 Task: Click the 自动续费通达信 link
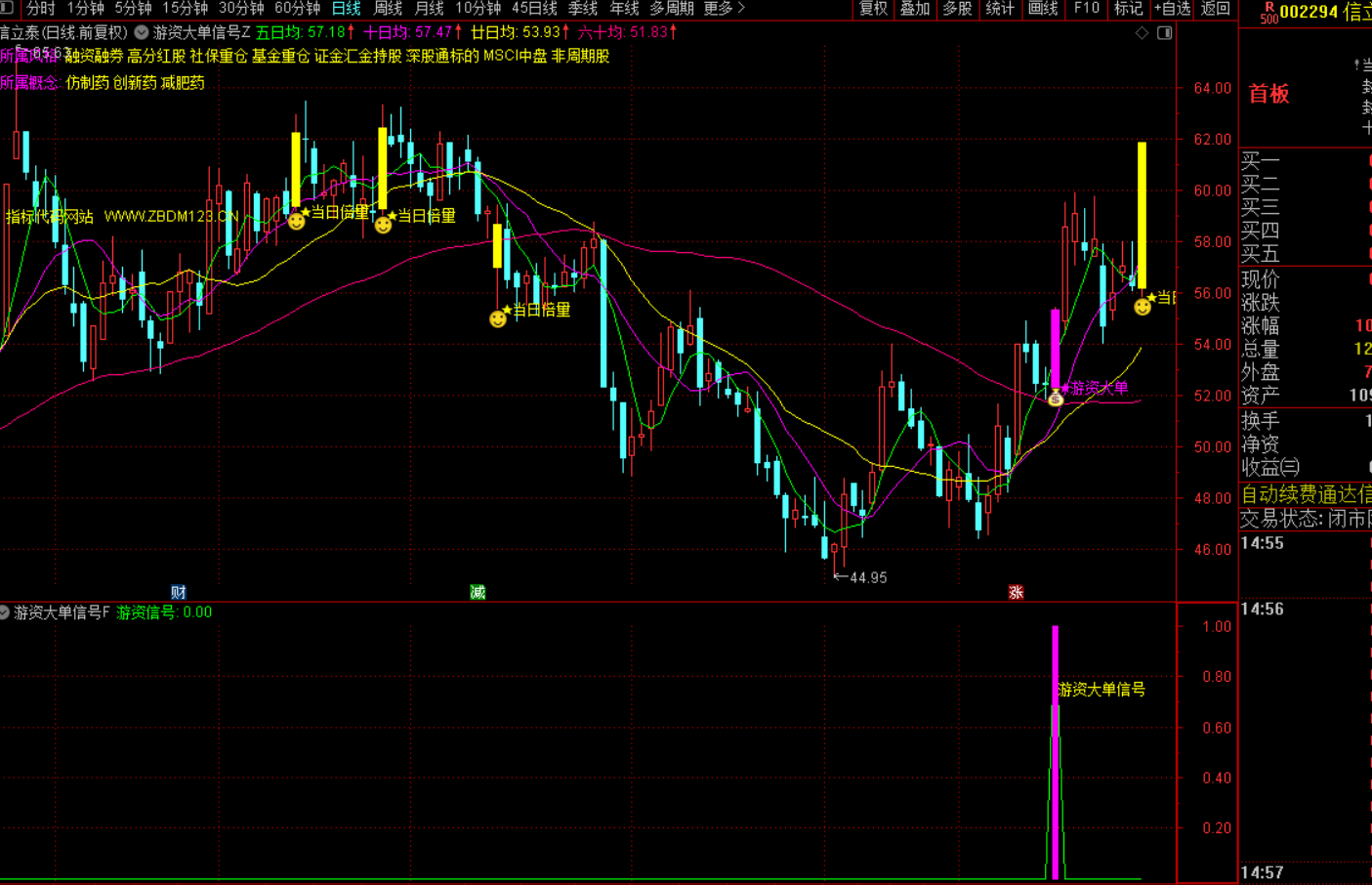coord(1306,494)
